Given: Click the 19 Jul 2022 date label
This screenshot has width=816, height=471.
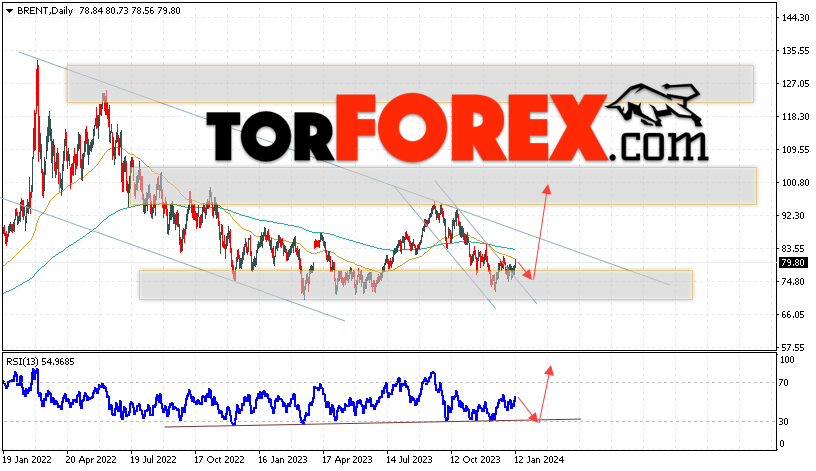Looking at the screenshot, I should click(x=153, y=460).
